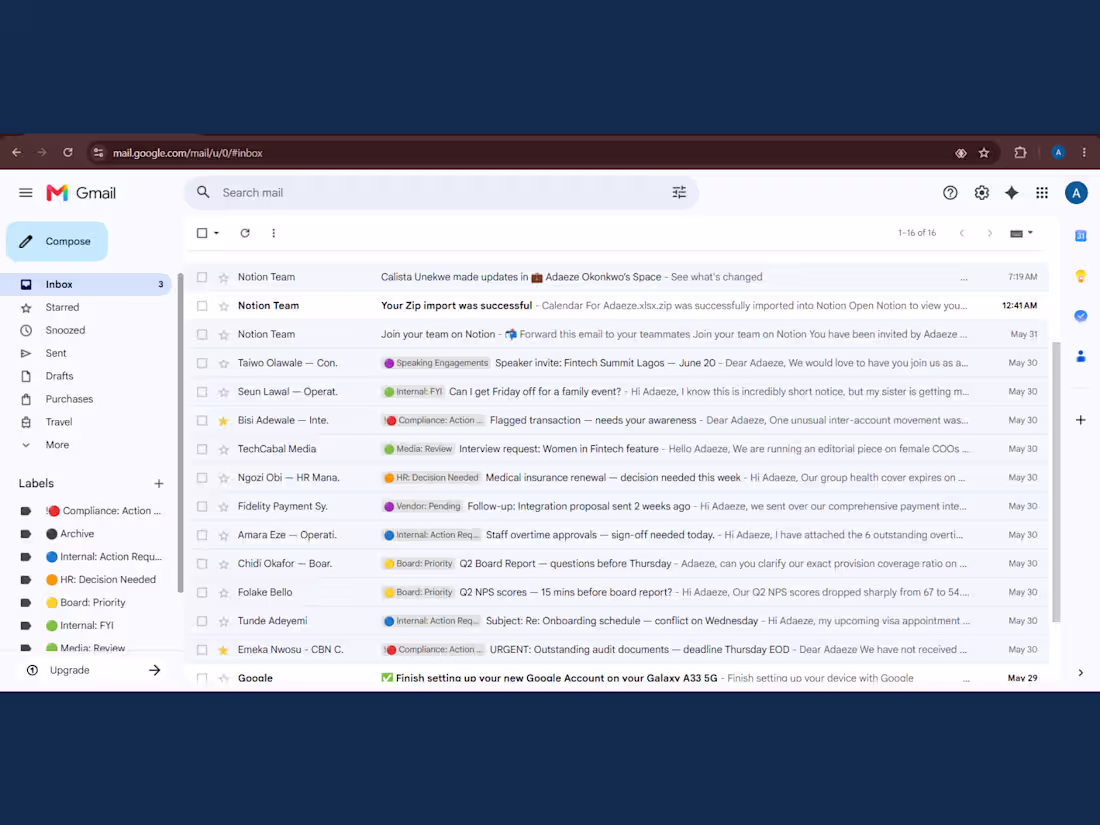Open Gmail support help icon
Image resolution: width=1100 pixels, height=825 pixels.
coord(950,193)
